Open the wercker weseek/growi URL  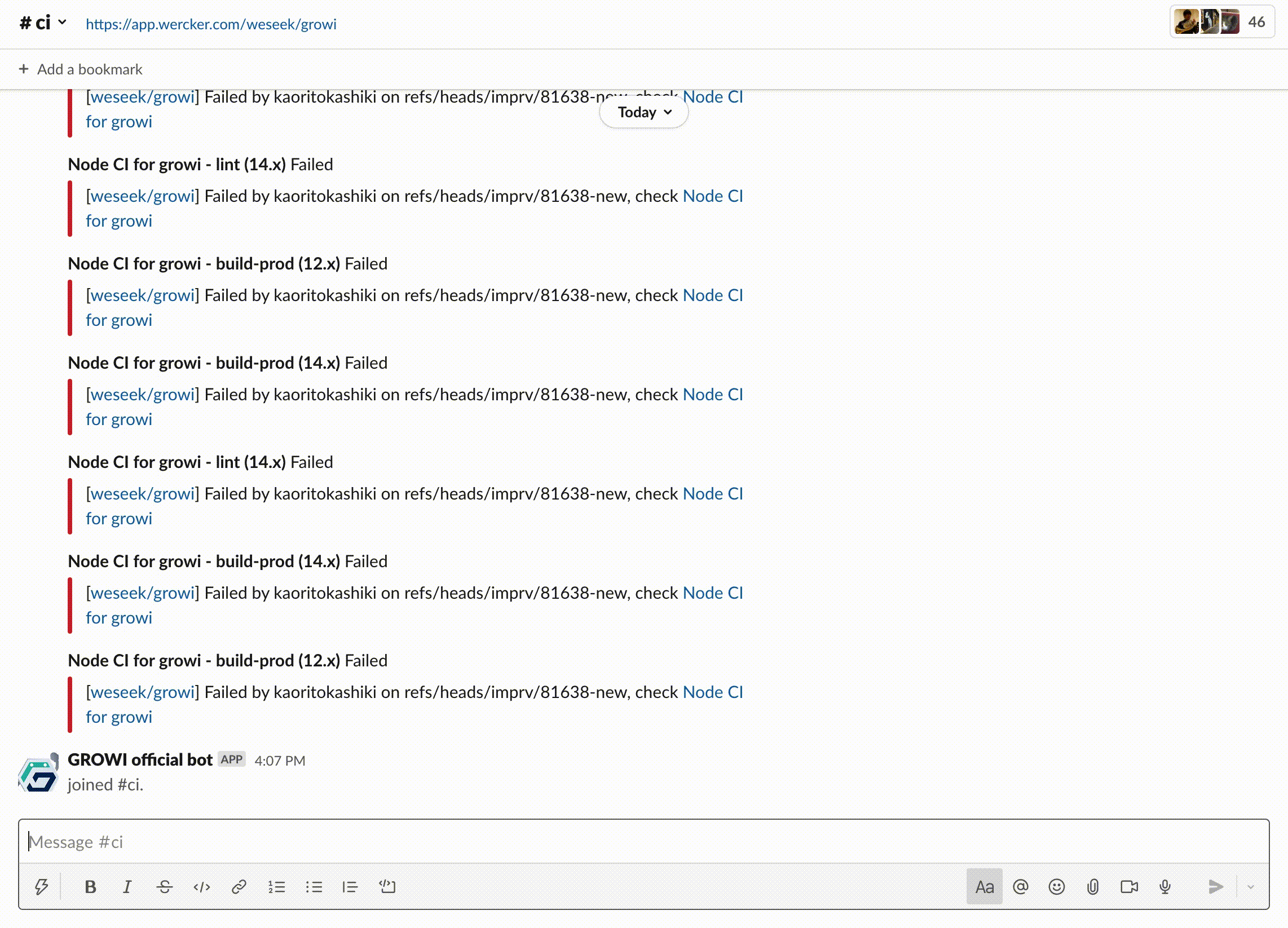click(x=211, y=24)
